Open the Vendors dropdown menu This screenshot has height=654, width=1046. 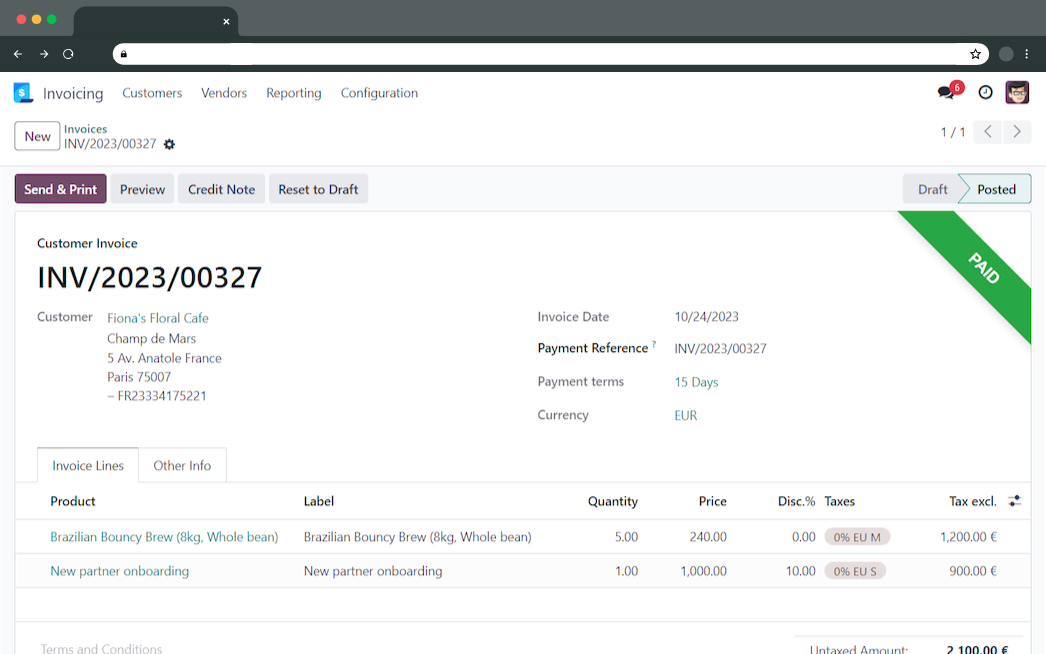224,93
